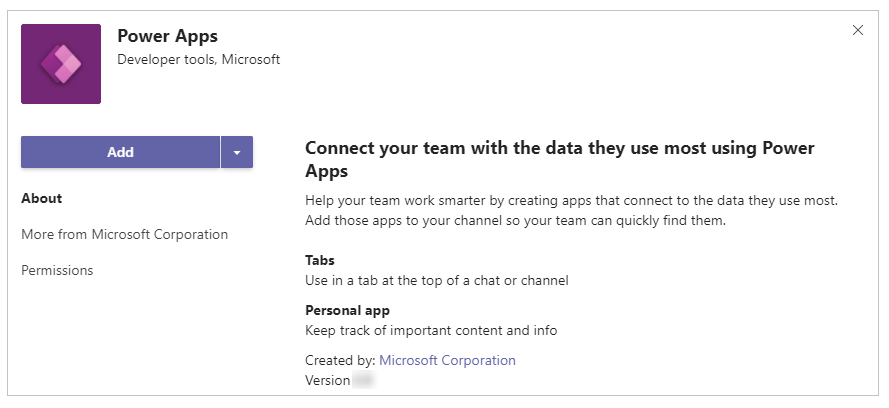
Task: Click the purple Power Apps logo
Action: 61,64
